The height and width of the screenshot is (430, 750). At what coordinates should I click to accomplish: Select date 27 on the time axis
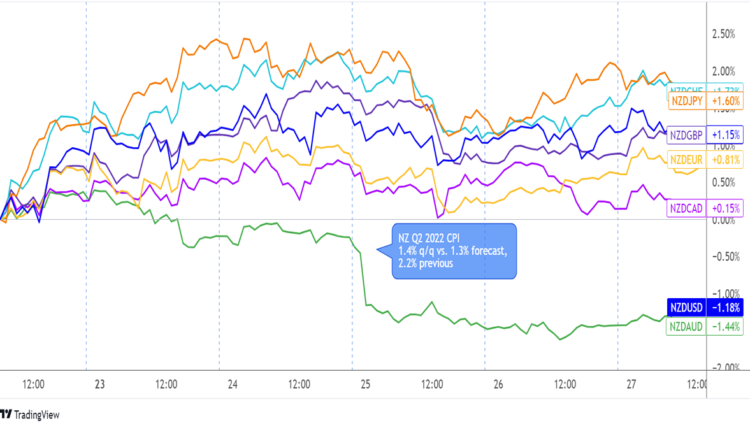pos(631,384)
